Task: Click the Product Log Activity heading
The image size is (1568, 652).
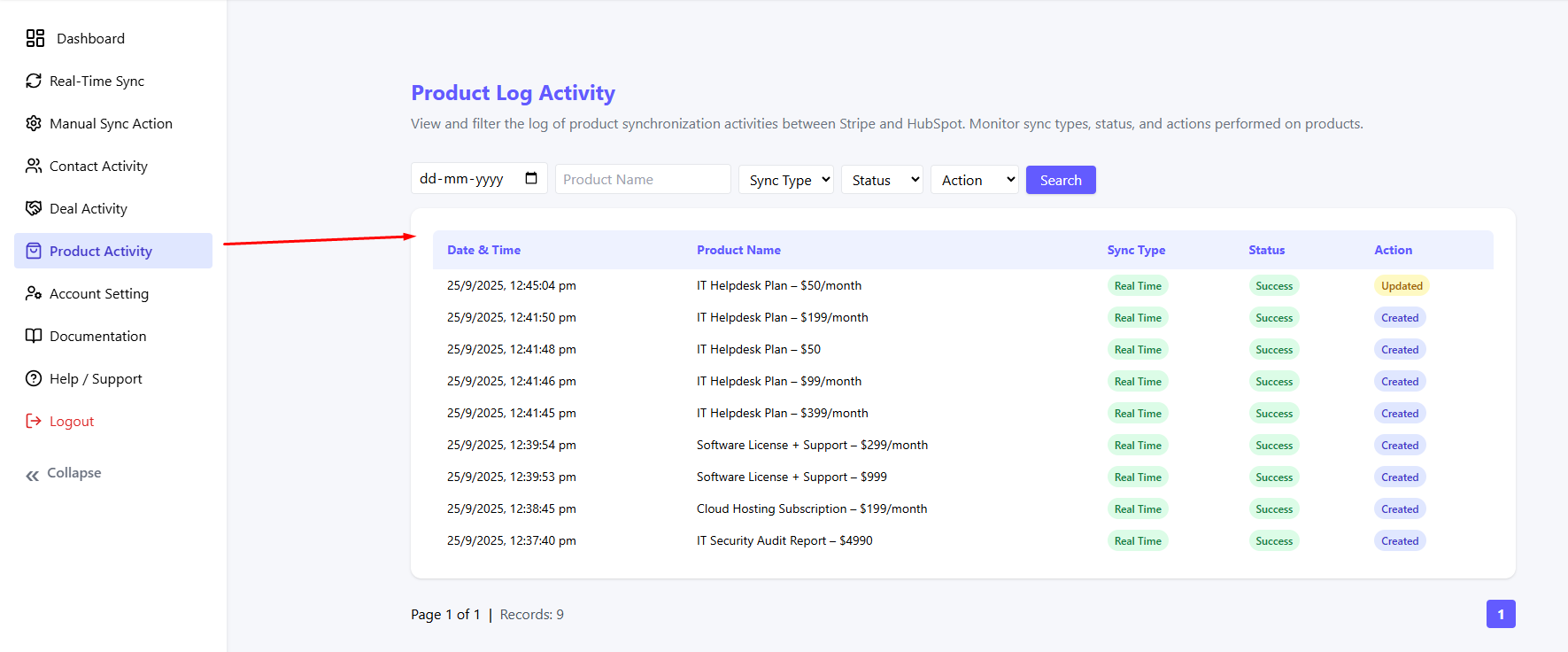Action: [513, 93]
